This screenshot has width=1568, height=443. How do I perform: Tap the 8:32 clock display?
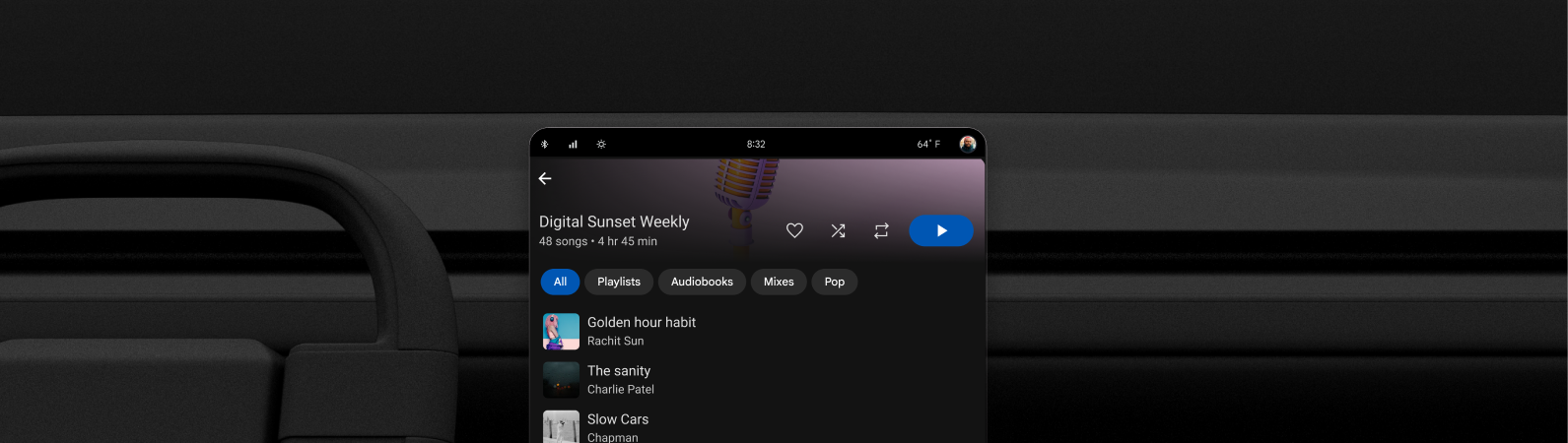coord(756,144)
